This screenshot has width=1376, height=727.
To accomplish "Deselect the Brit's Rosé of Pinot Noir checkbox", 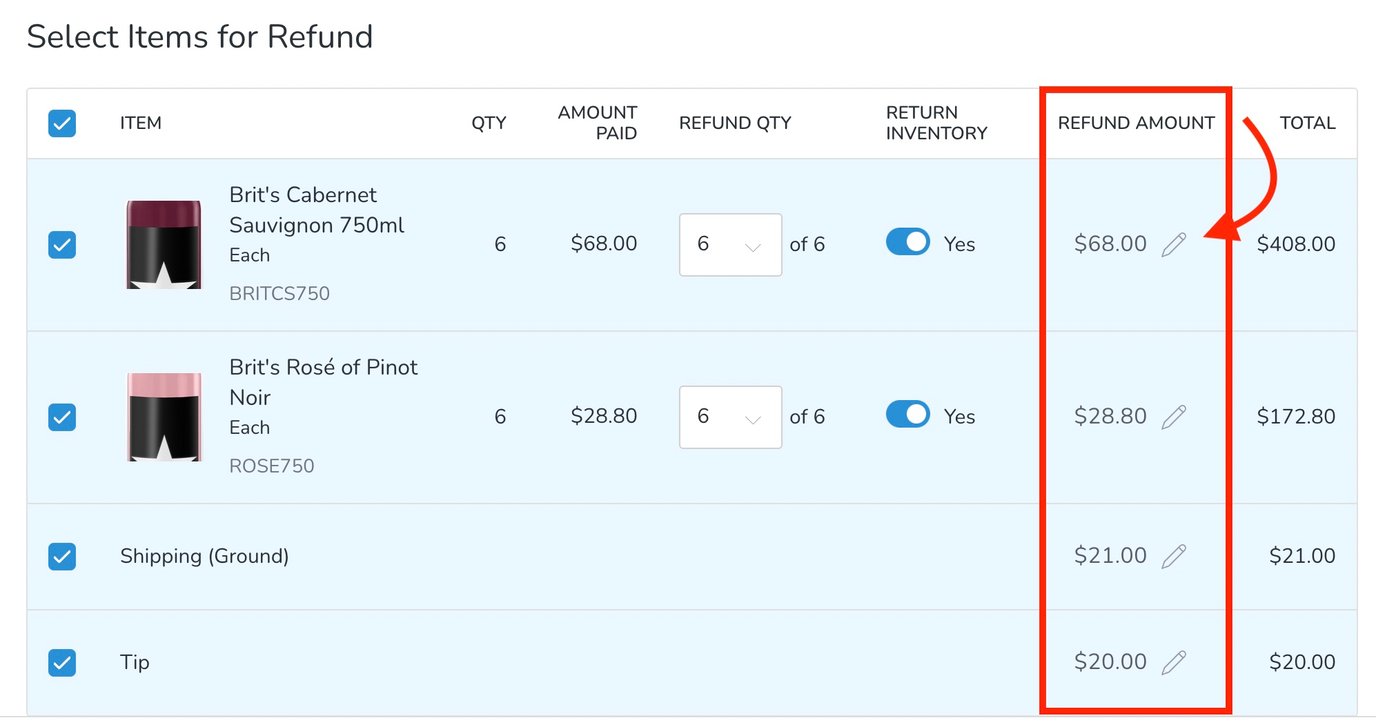I will coord(62,416).
